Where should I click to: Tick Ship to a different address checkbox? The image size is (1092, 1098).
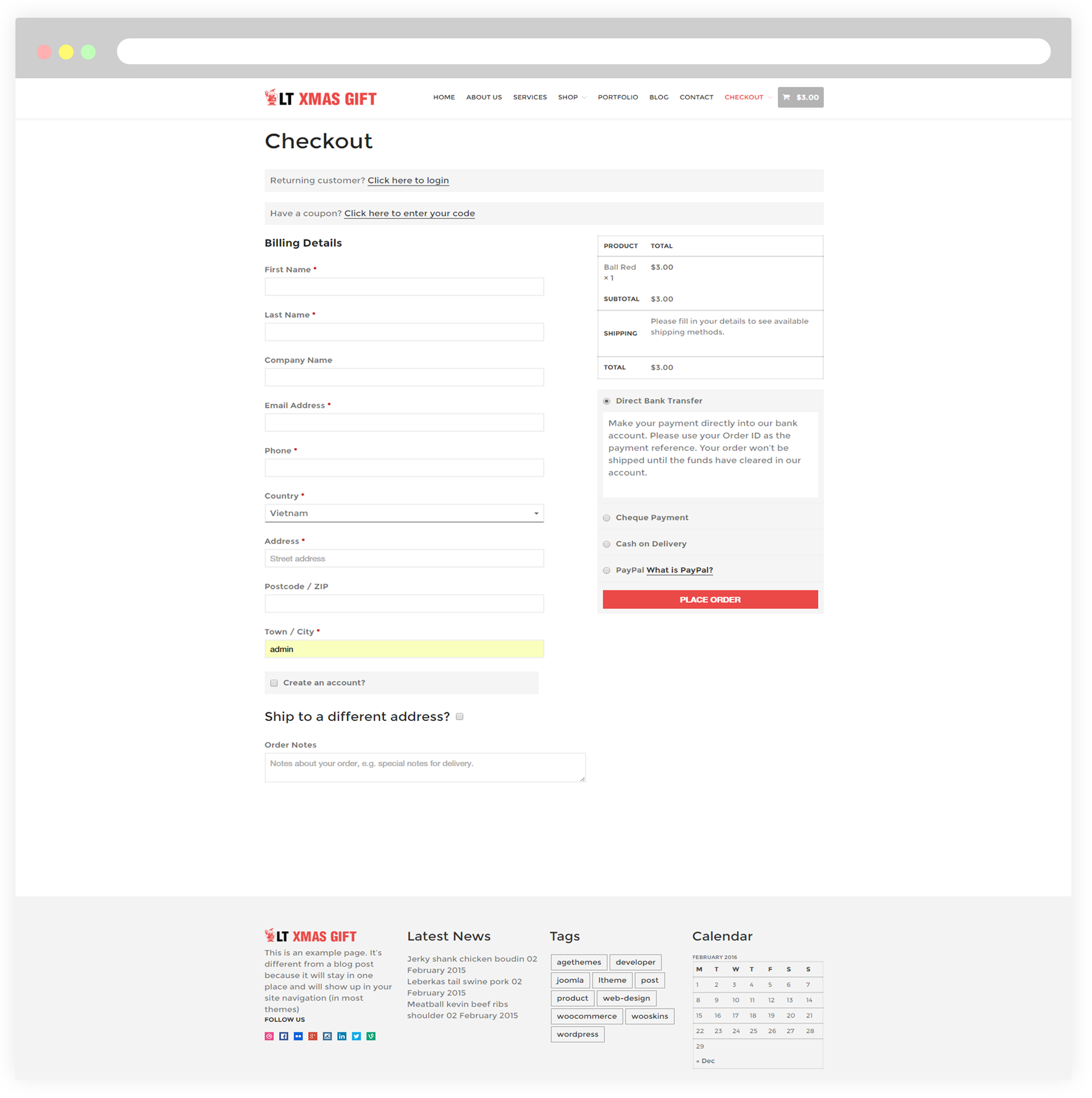[x=459, y=717]
